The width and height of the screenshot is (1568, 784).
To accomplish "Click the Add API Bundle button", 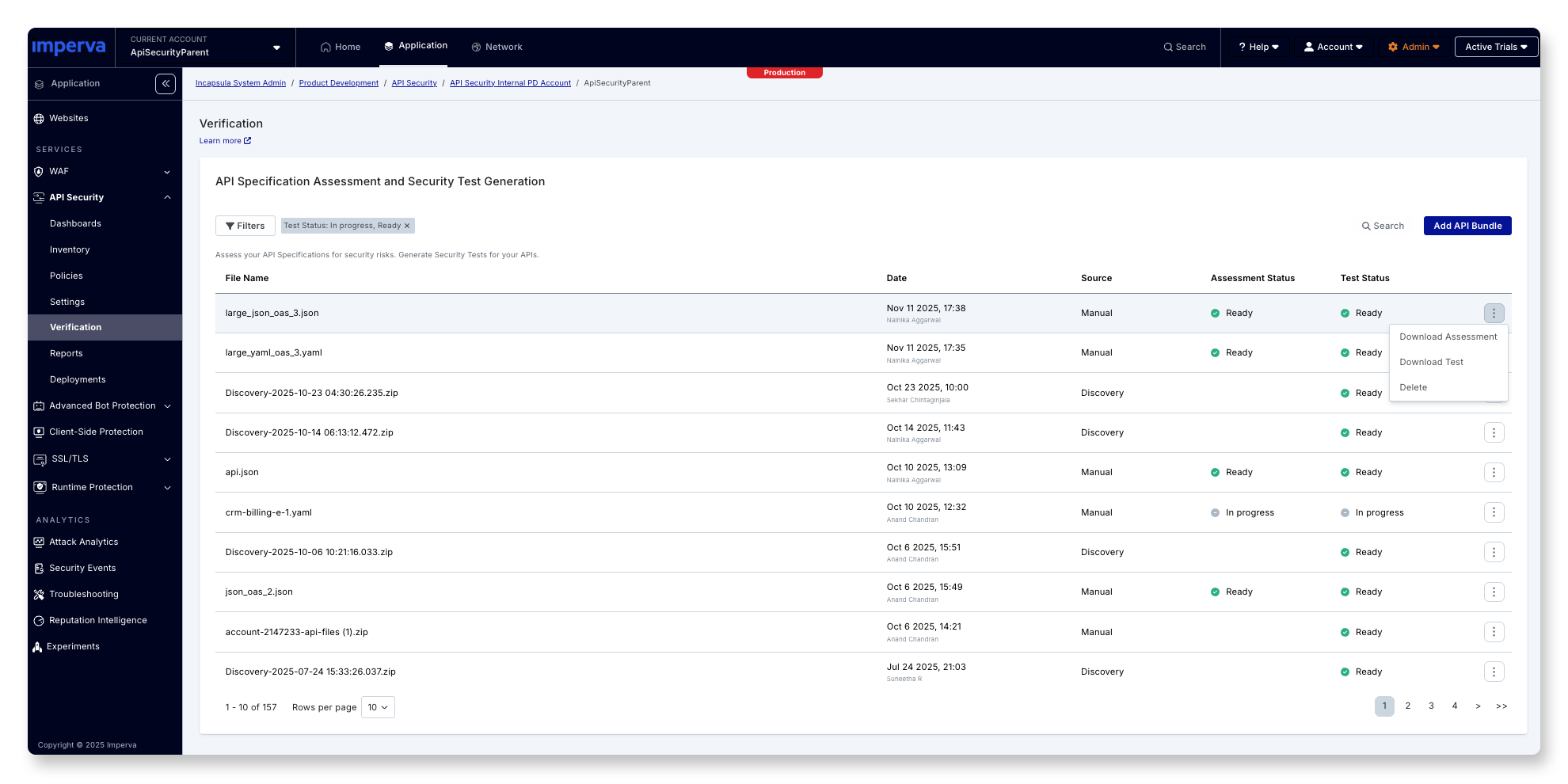I will coord(1467,226).
